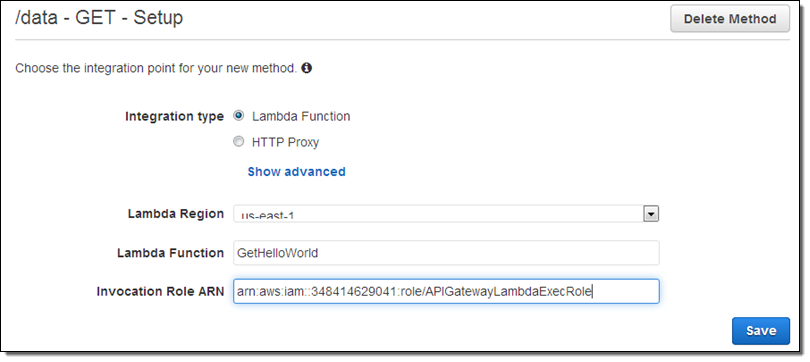This screenshot has width=810, height=362.
Task: Select the Lambda Function radio button
Action: click(x=238, y=116)
